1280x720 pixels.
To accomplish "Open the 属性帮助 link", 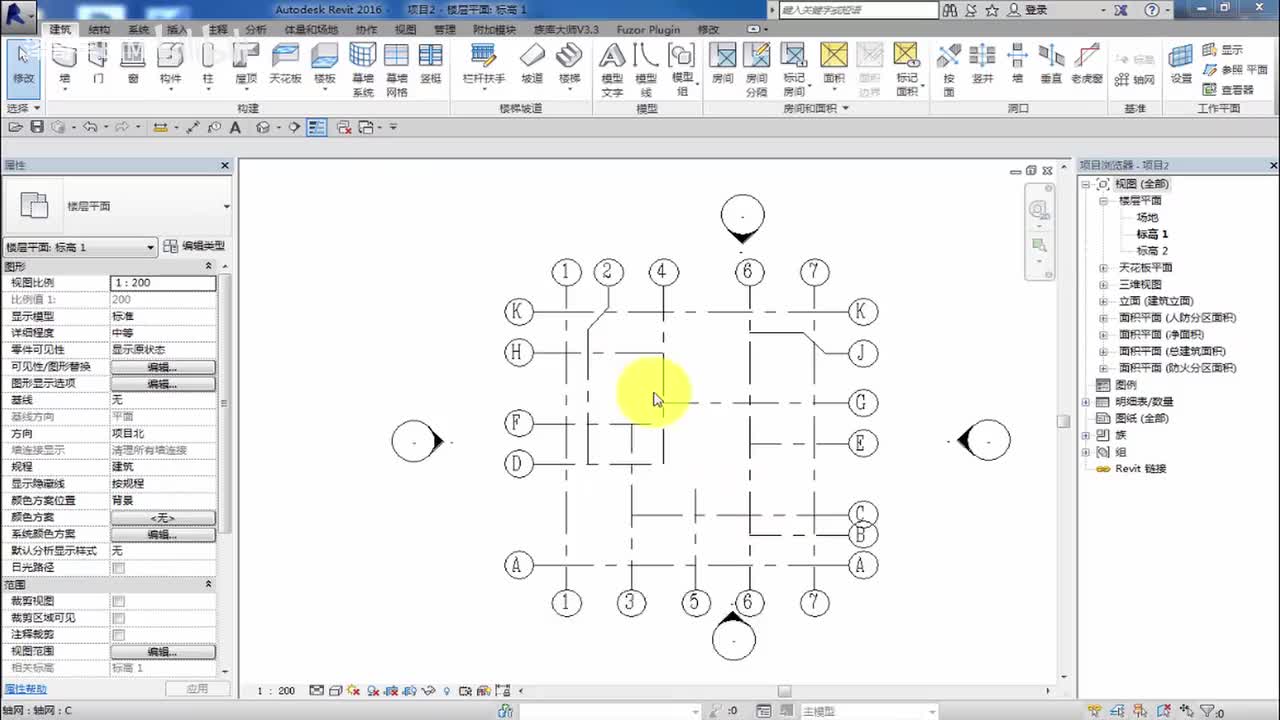I will point(25,689).
